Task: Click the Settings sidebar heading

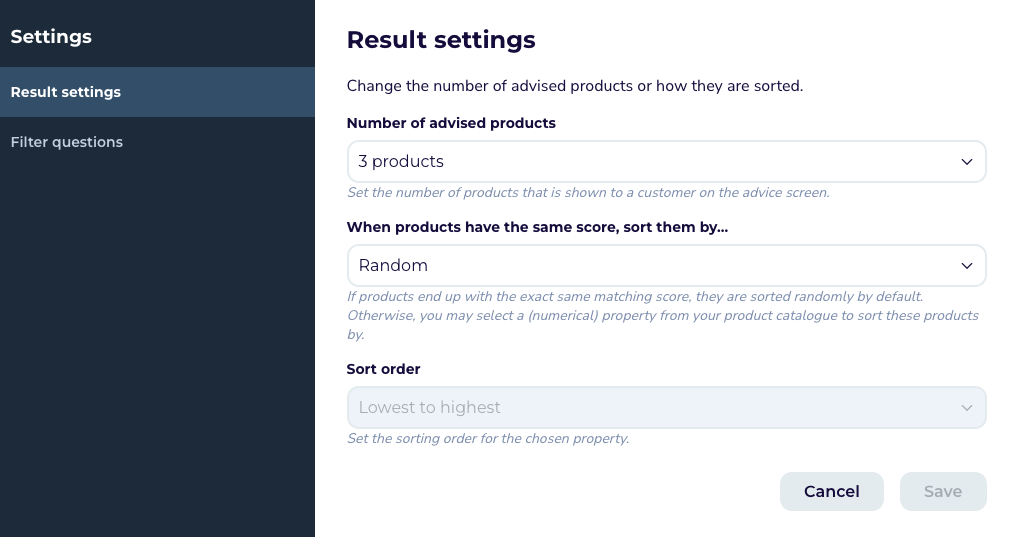Action: pos(51,37)
